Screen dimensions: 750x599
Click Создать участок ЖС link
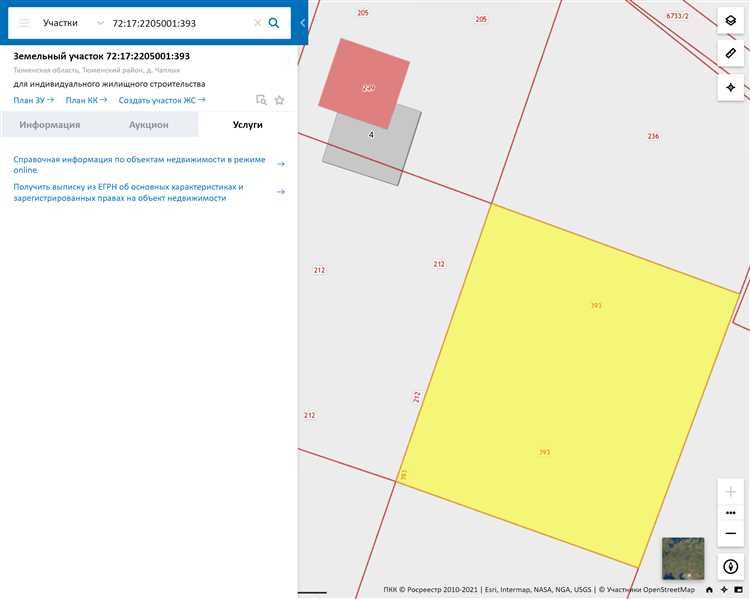click(161, 100)
